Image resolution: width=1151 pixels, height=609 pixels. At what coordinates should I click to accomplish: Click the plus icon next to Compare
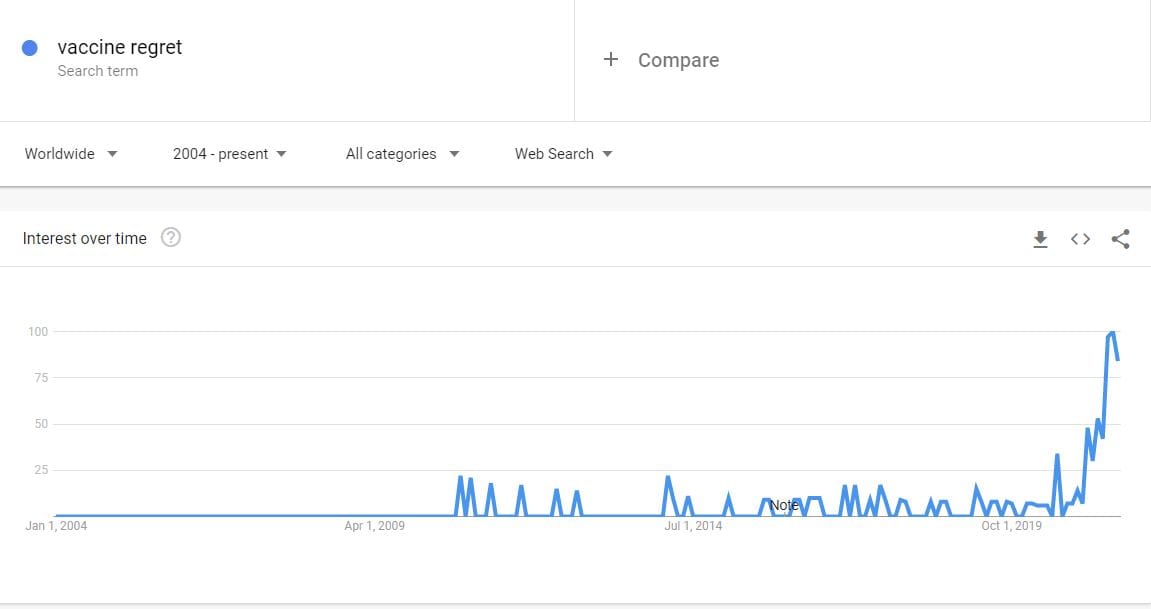(611, 59)
